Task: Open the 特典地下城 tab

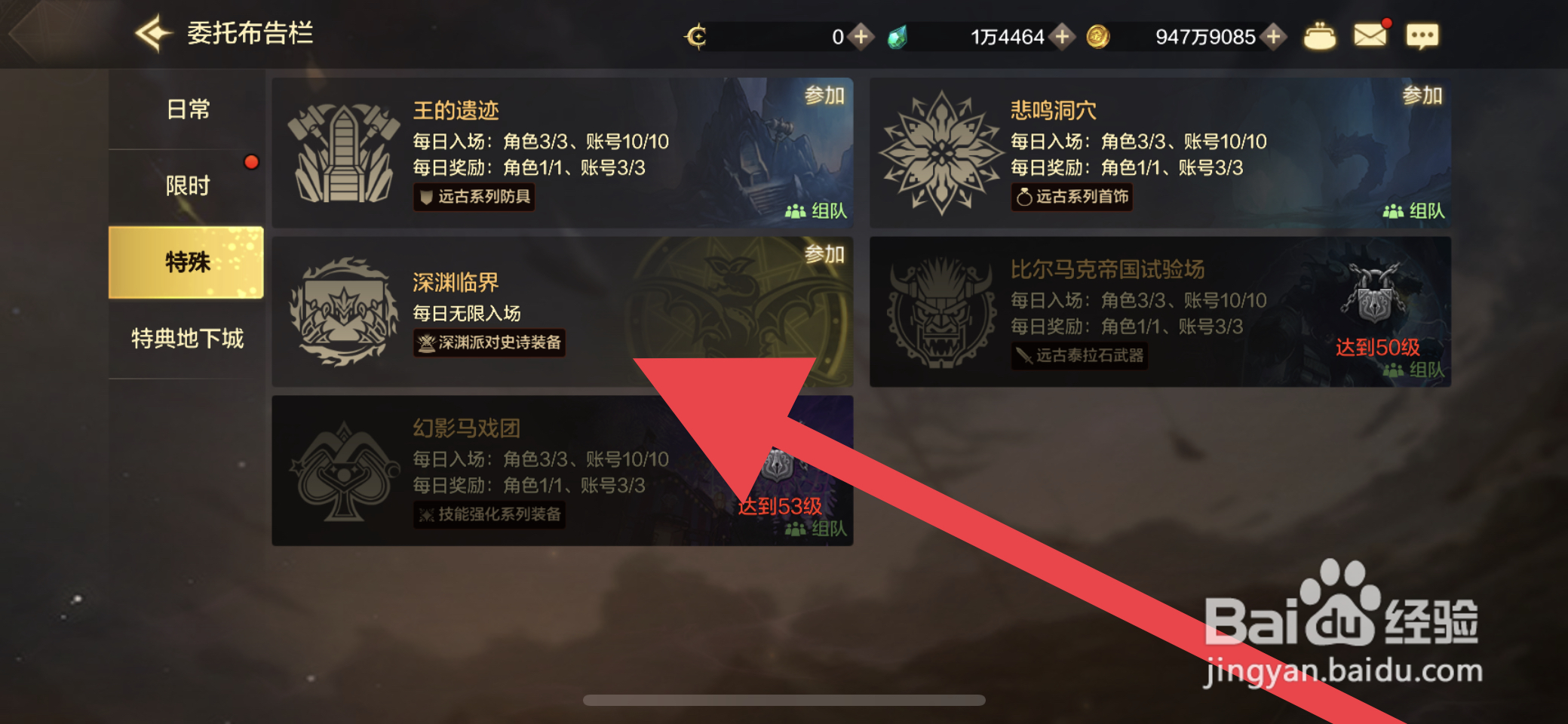Action: 187,339
